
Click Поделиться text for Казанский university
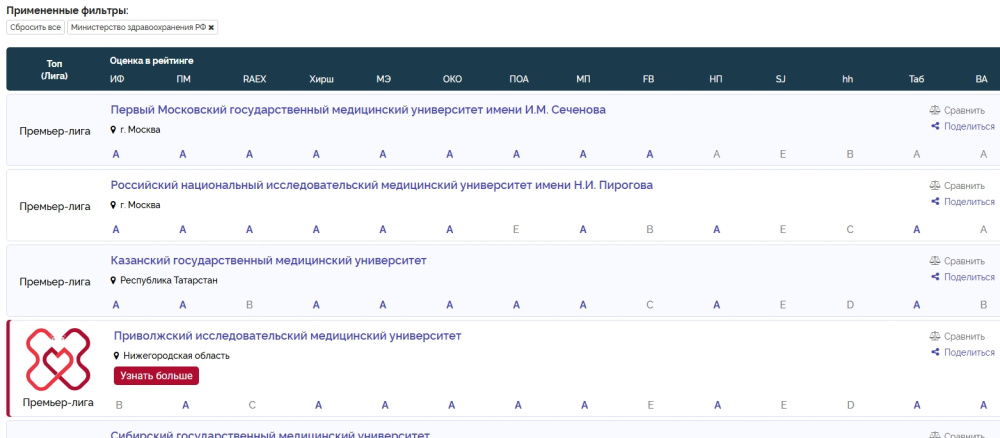click(x=969, y=277)
